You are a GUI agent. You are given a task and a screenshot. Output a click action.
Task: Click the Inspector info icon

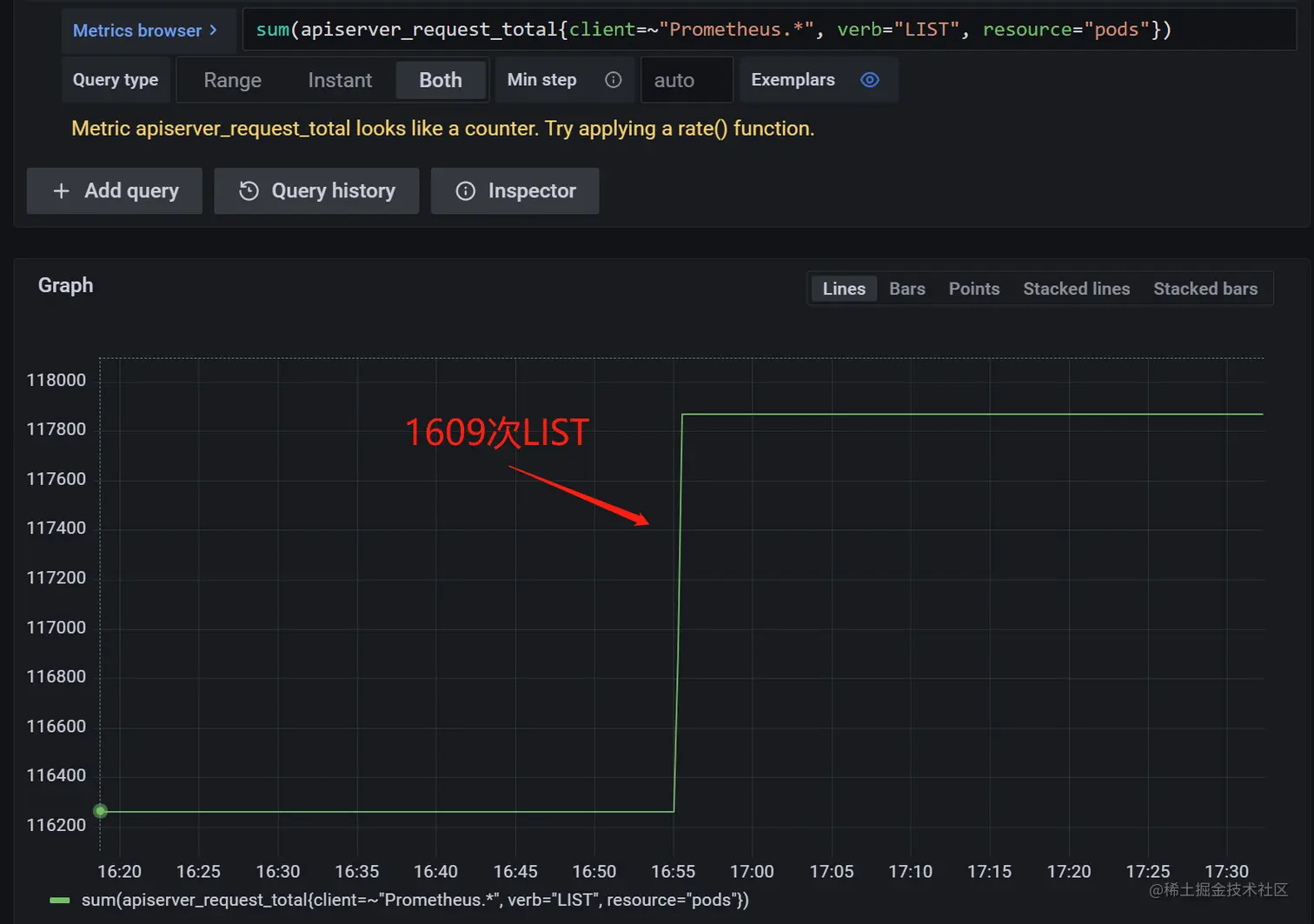(x=466, y=190)
